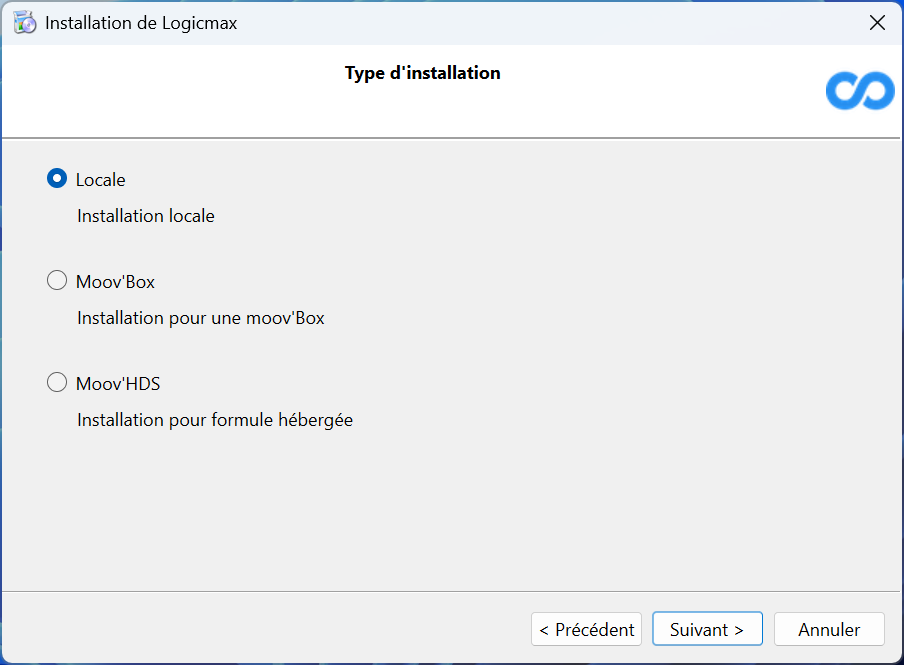Click the blue Logicmax infinity logo

click(x=860, y=91)
